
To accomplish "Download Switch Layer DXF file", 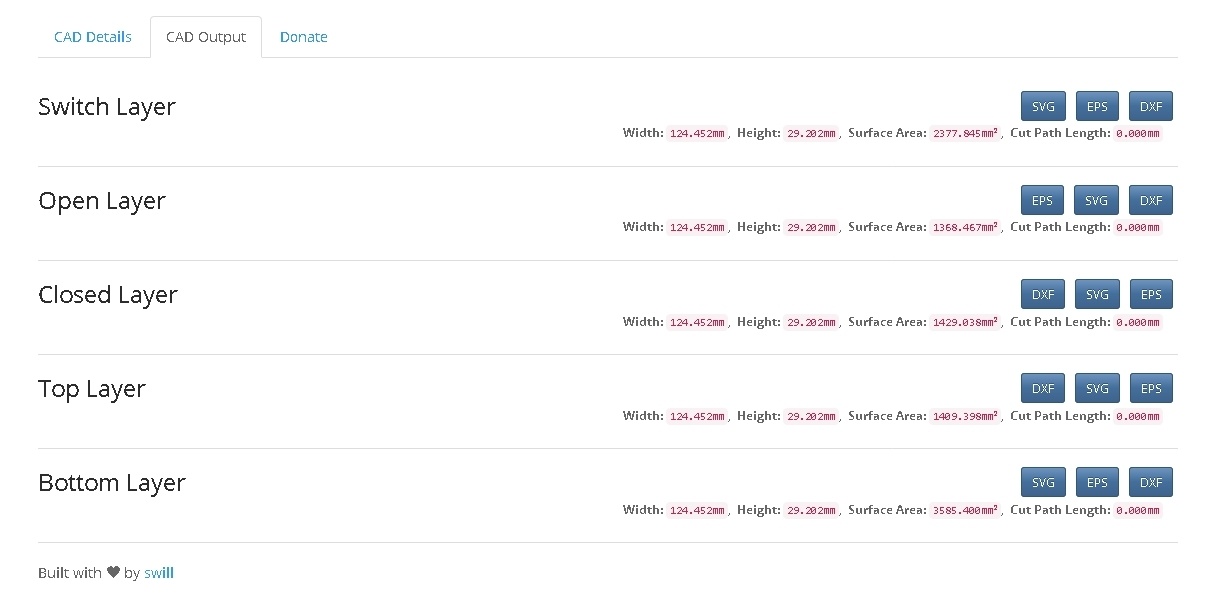I will [1151, 106].
